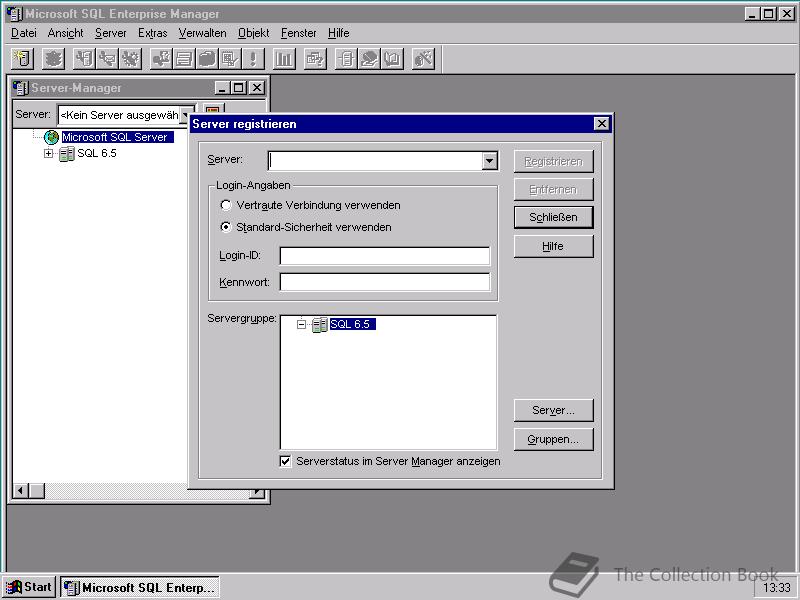800x600 pixels.
Task: Click the Login-ID input field
Action: tap(385, 256)
